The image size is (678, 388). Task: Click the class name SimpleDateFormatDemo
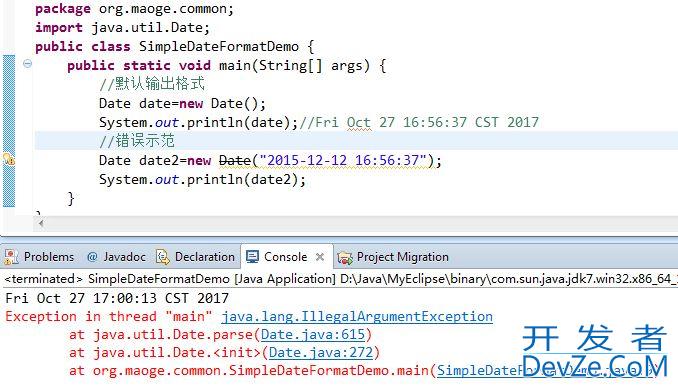coord(219,46)
